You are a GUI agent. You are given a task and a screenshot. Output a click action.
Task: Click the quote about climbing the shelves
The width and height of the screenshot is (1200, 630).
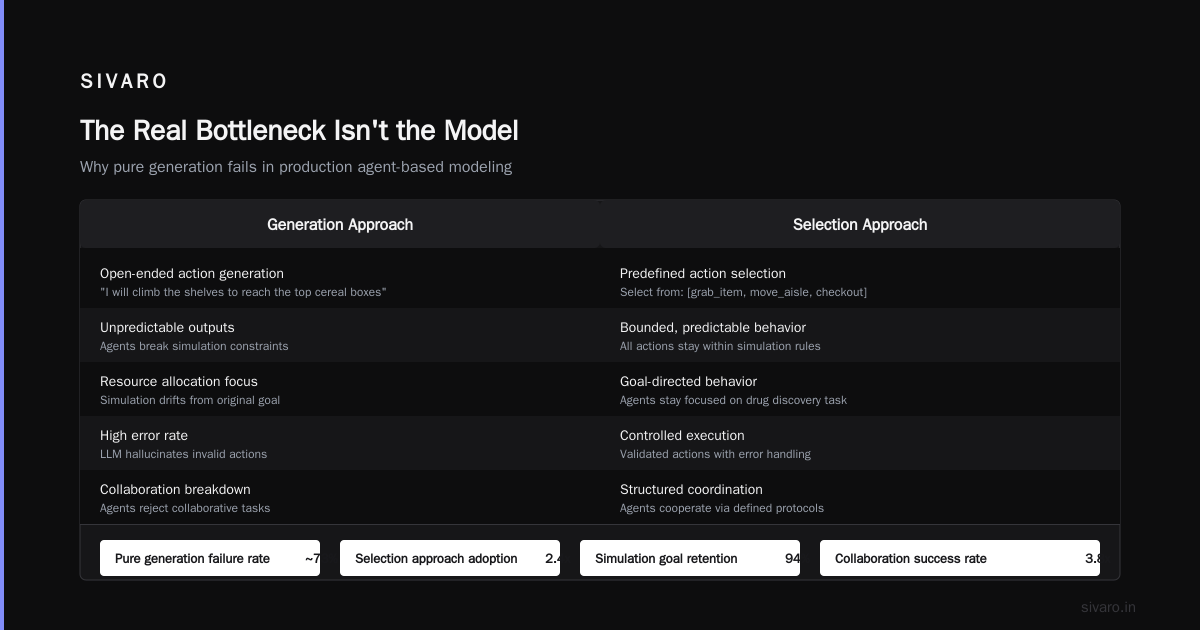[x=243, y=292]
